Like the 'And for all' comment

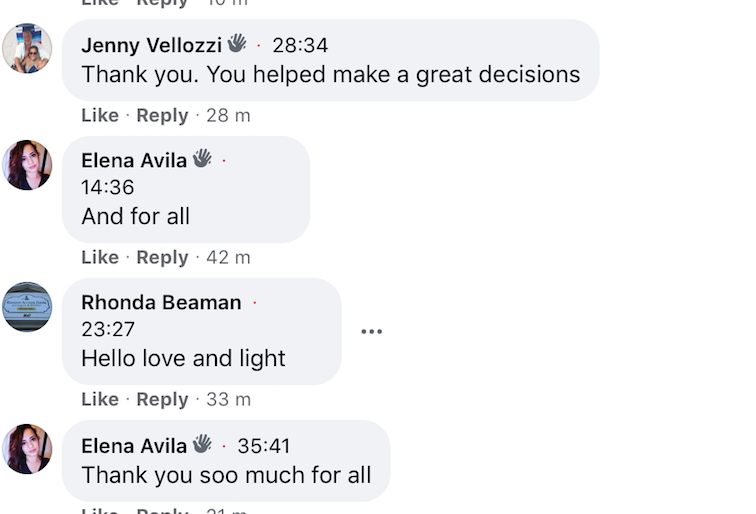click(100, 257)
